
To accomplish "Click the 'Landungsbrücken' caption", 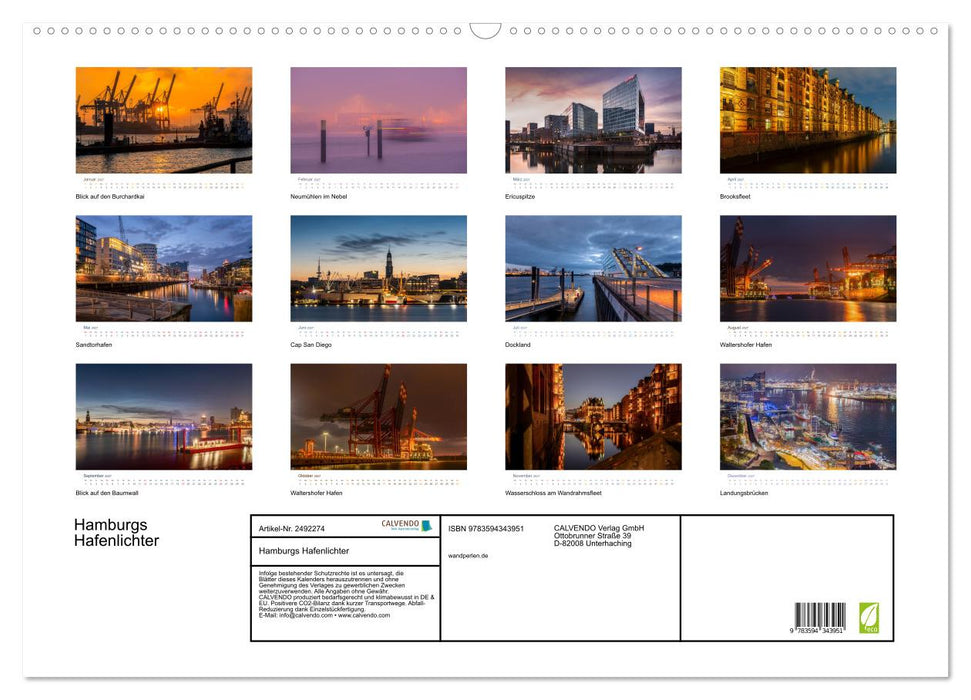I will click(744, 493).
